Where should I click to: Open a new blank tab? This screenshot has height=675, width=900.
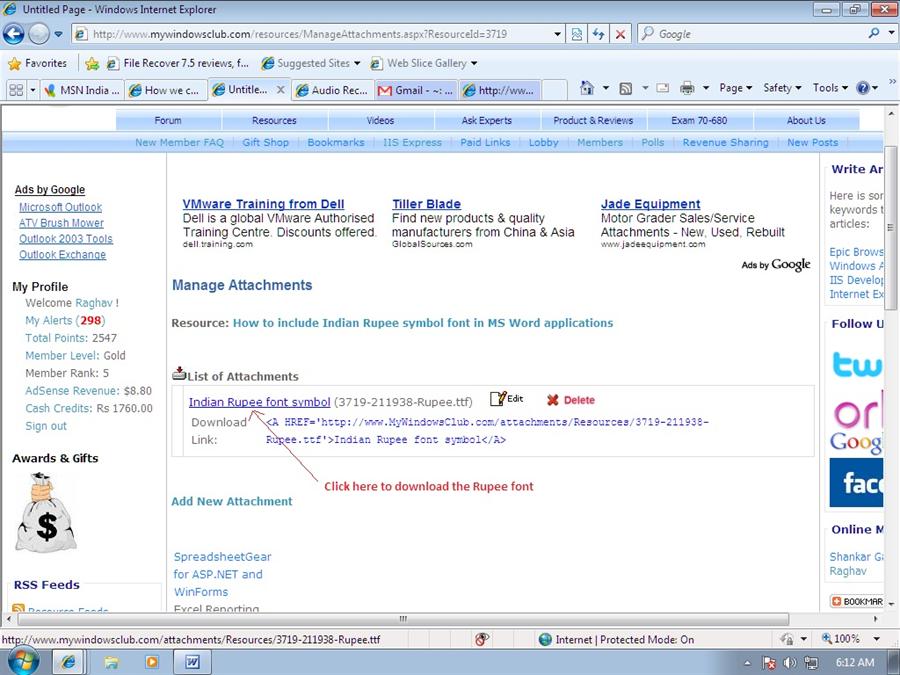[x=554, y=90]
